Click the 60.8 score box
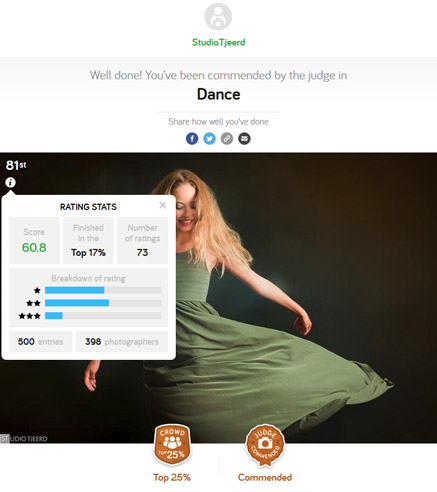The height and width of the screenshot is (492, 437). point(34,241)
